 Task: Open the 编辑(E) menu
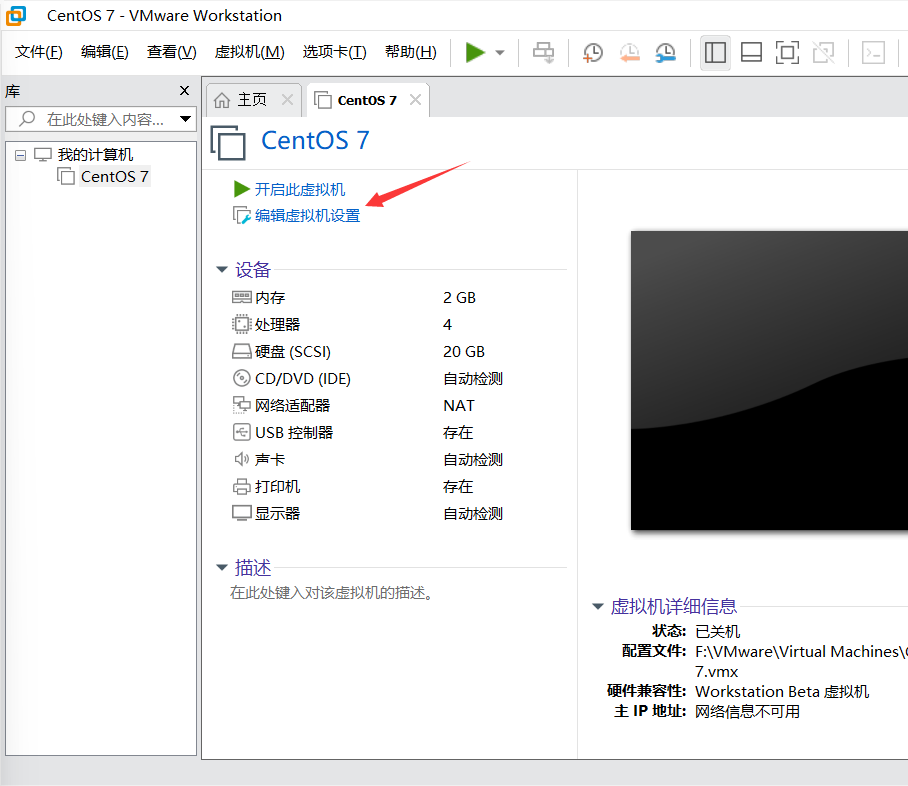105,52
